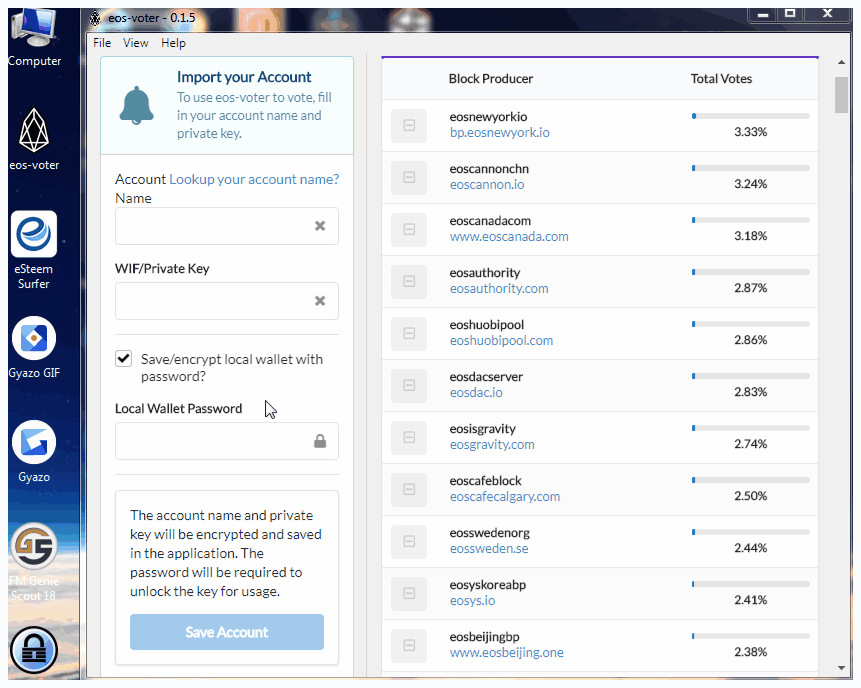Open eoshuobipool.com link
The image size is (861, 688).
(x=501, y=340)
